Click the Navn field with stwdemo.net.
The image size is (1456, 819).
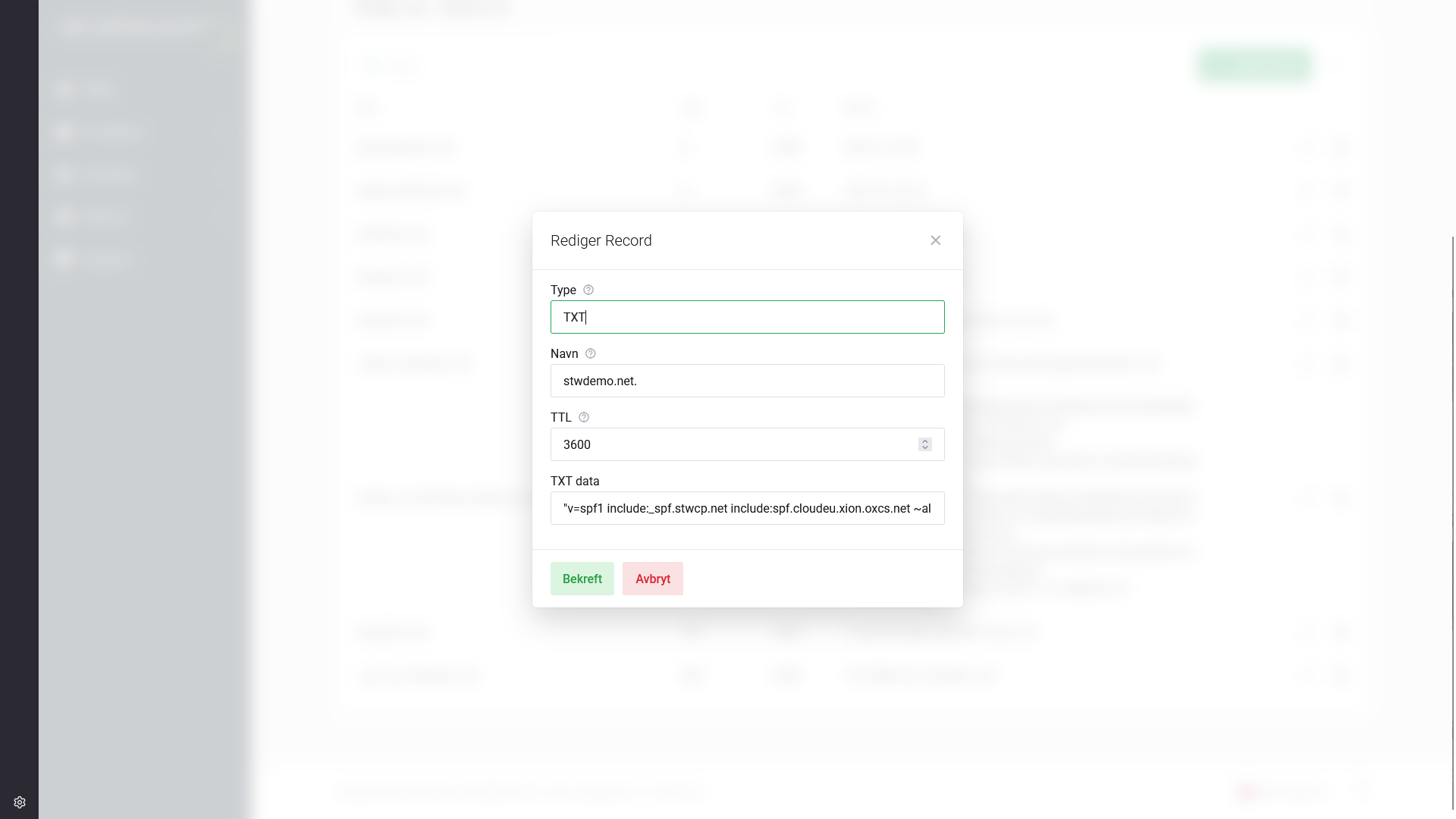(x=747, y=381)
